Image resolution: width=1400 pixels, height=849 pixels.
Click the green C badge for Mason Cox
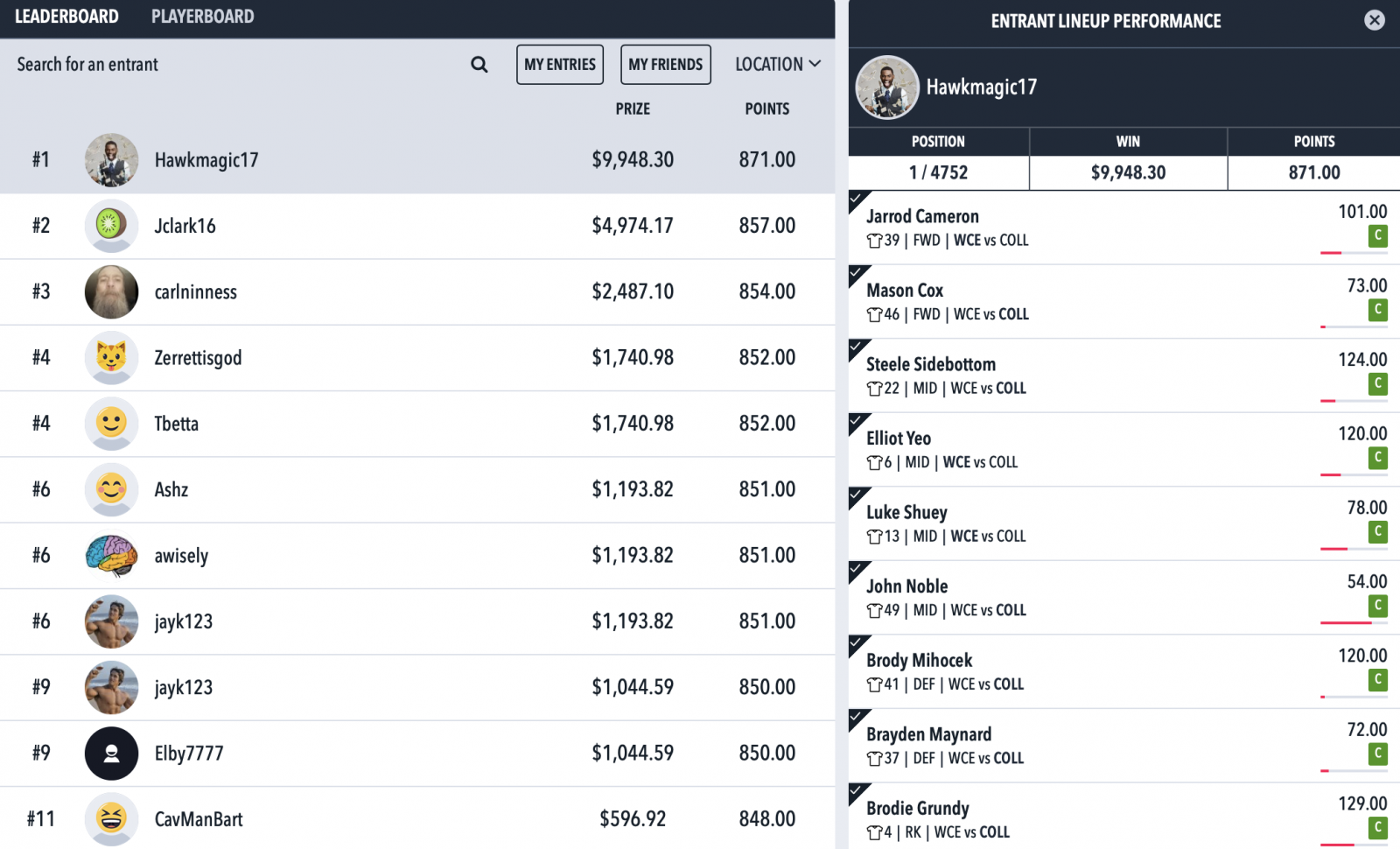(1378, 309)
